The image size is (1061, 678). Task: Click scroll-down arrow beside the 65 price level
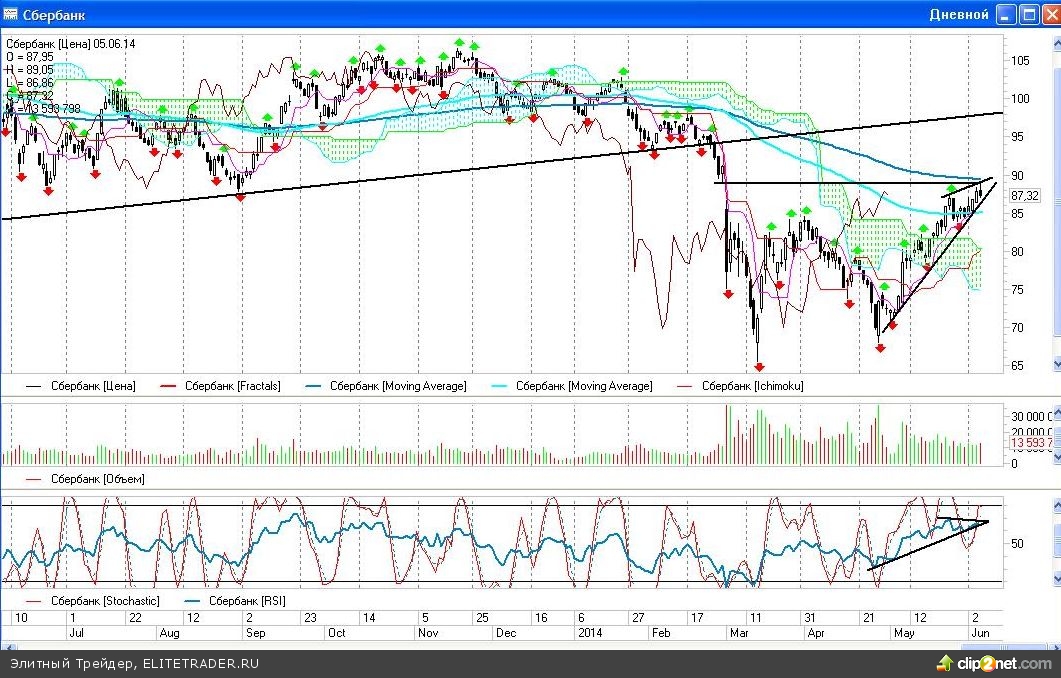(x=1055, y=366)
